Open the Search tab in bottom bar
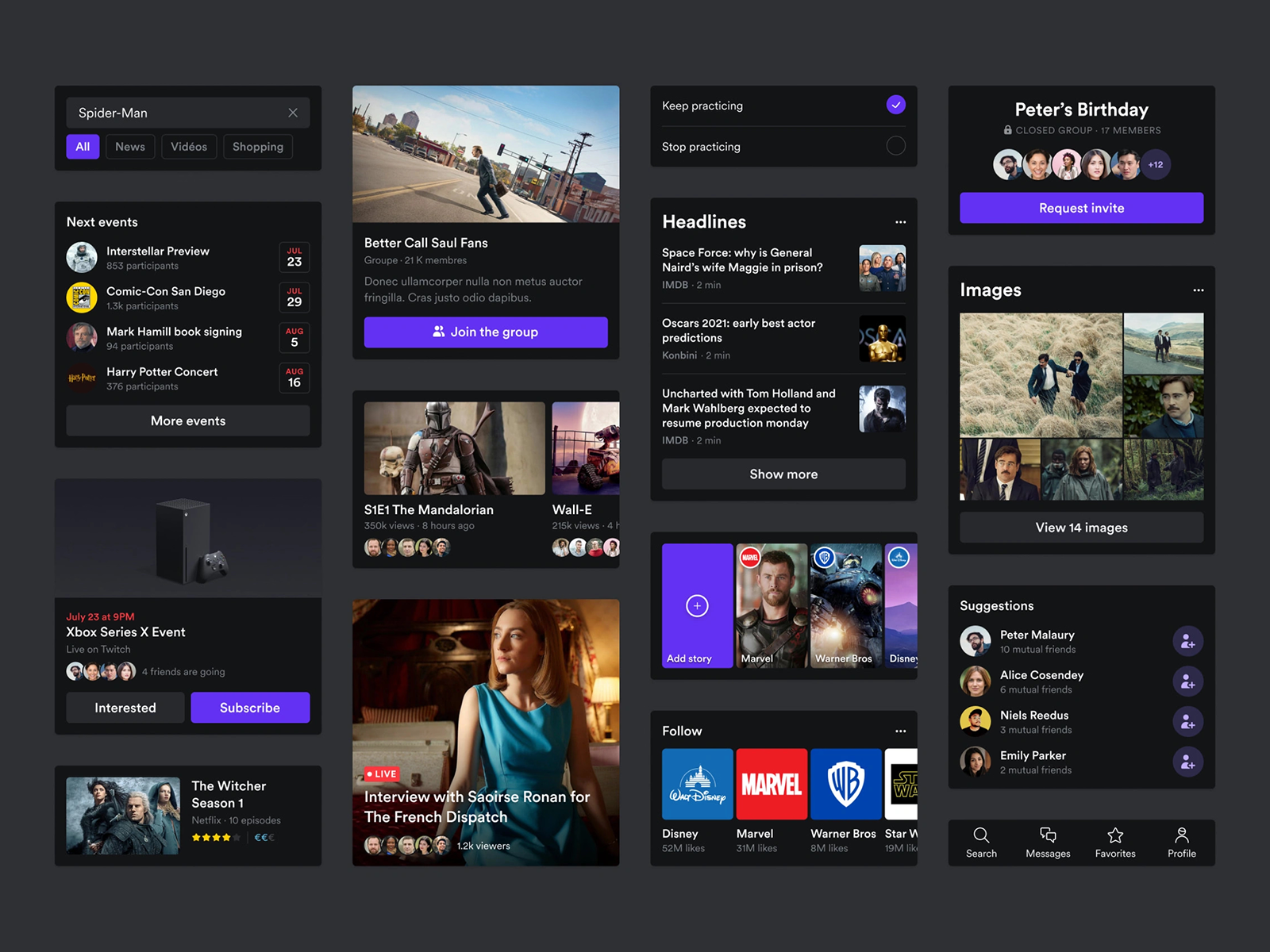1270x952 pixels. pyautogui.click(x=981, y=843)
